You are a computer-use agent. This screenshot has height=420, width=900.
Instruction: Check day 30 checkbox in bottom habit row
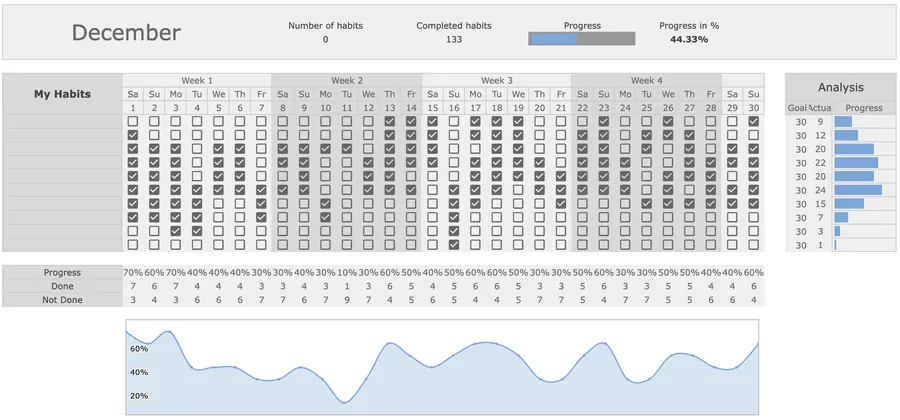(x=754, y=244)
